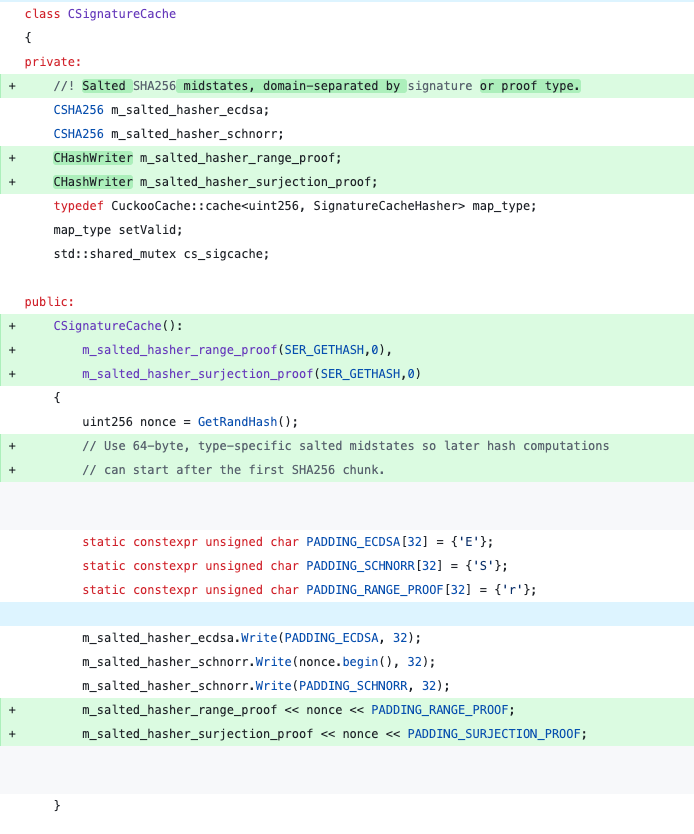Click the plus marker on the PADDING_SURJECTION_PROOF line
This screenshot has height=834, width=694.
[x=12, y=734]
